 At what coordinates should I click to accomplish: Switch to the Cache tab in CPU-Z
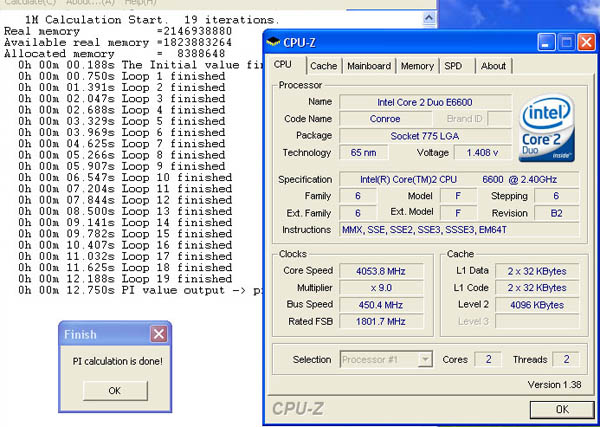pyautogui.click(x=323, y=66)
